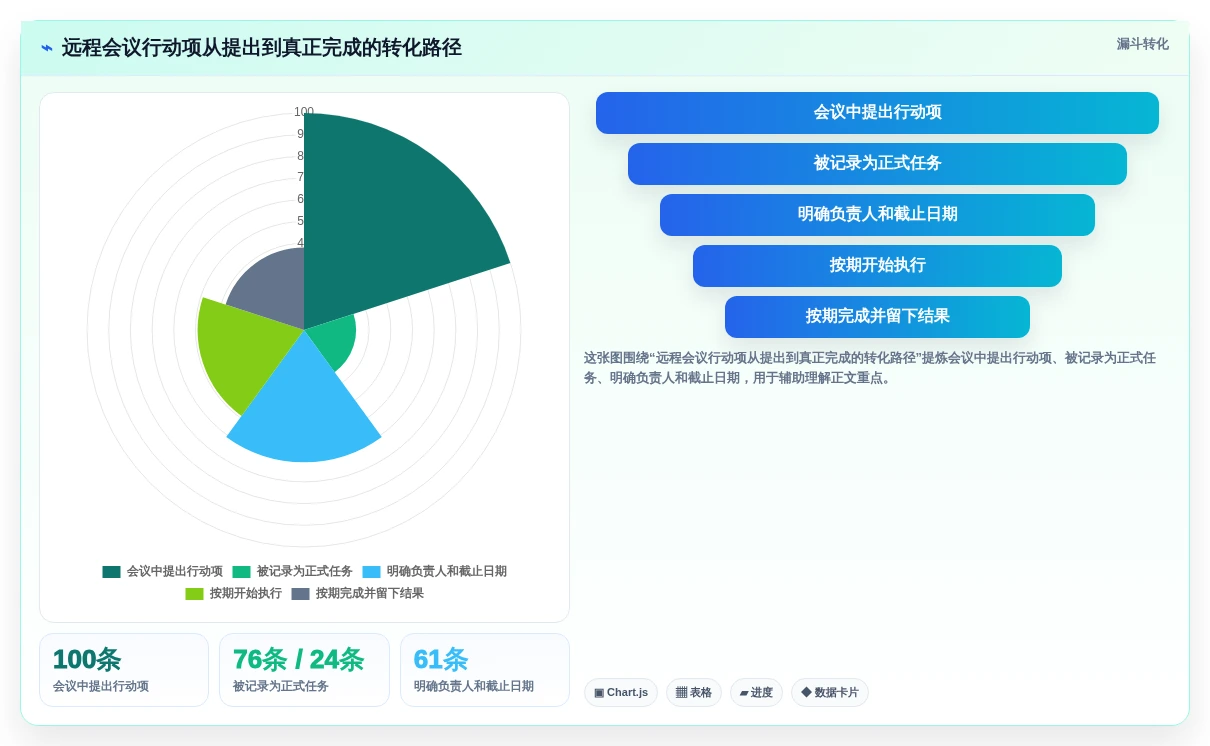The image size is (1210, 746).
Task: Select the 会议中提出行动项 funnel bar
Action: click(x=877, y=113)
